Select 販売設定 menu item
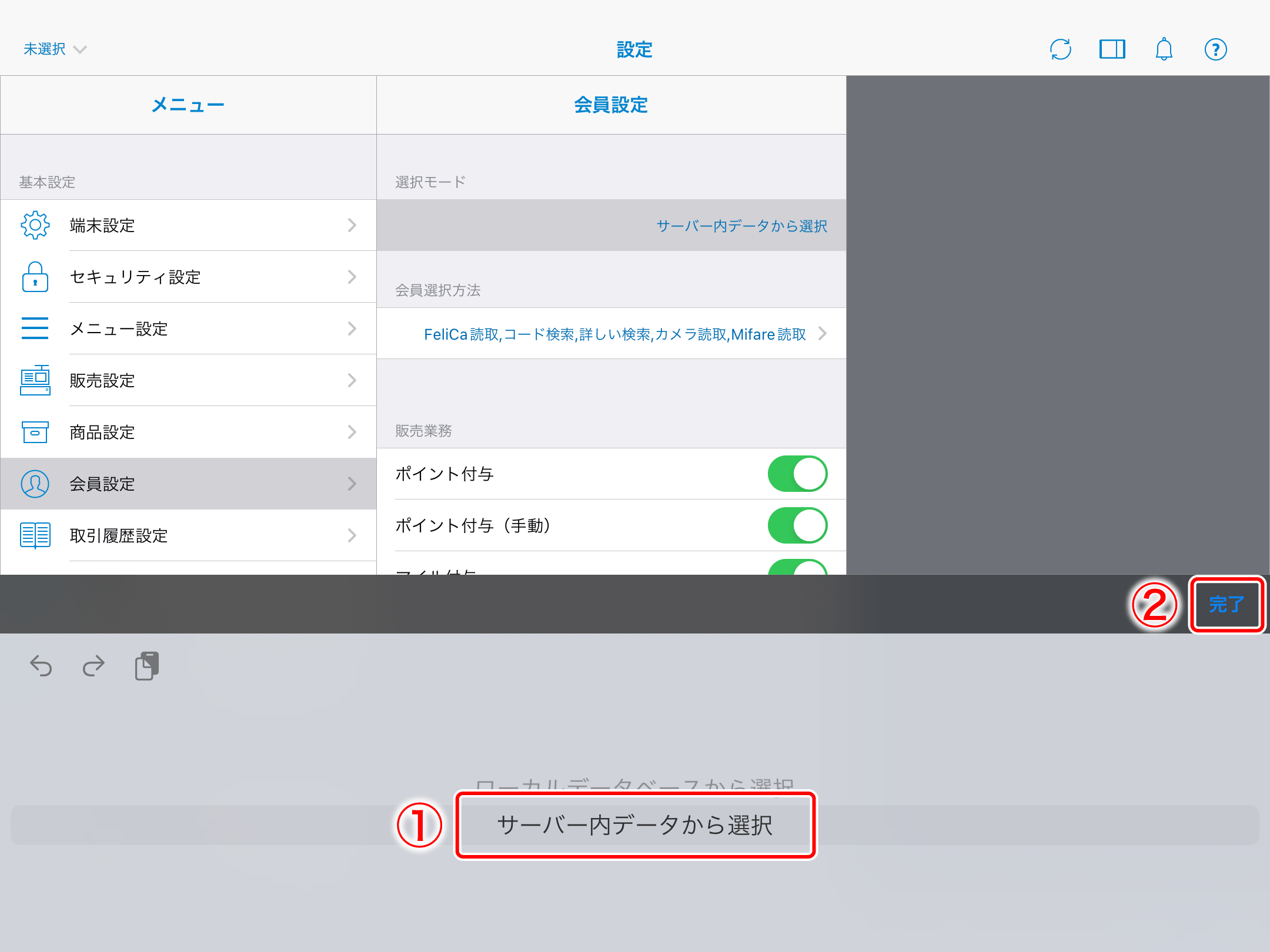Screen dimensions: 1270x952 pyautogui.click(x=188, y=380)
